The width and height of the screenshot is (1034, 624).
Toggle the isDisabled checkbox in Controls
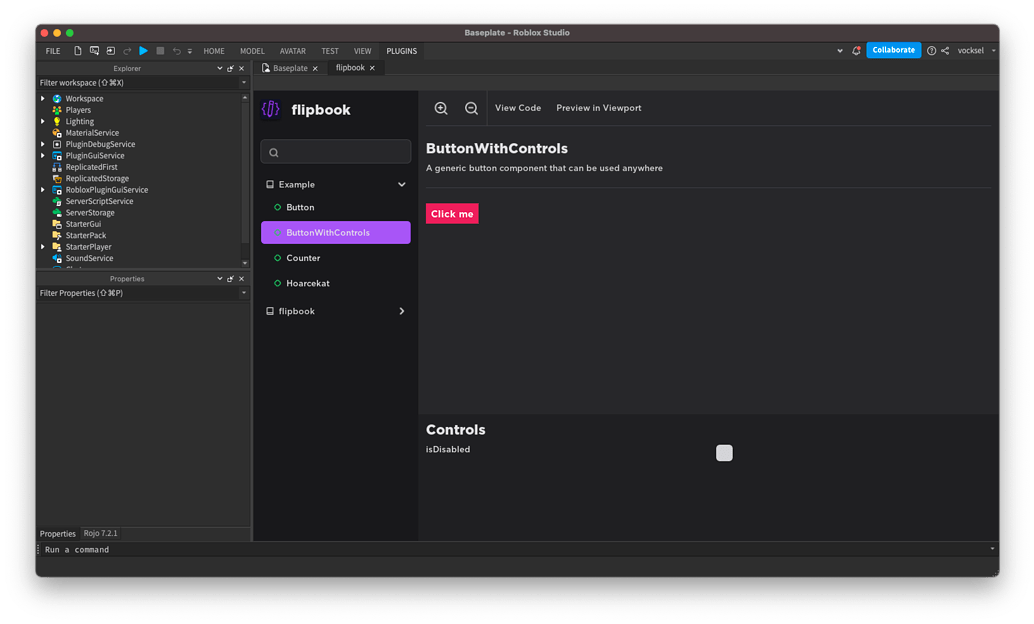pos(723,452)
